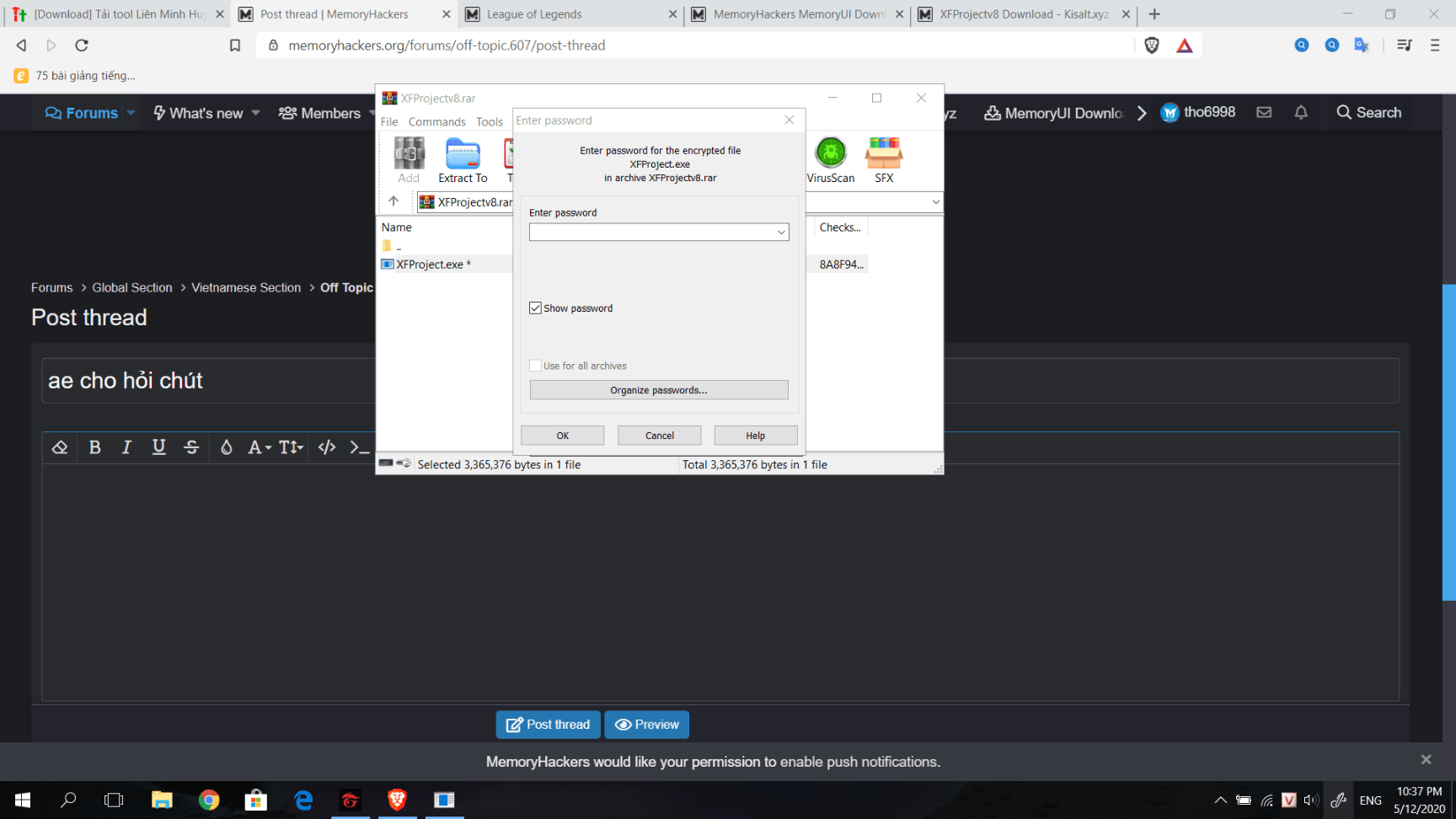Image resolution: width=1456 pixels, height=819 pixels.
Task: Check Use for all archives
Action: pyautogui.click(x=535, y=366)
